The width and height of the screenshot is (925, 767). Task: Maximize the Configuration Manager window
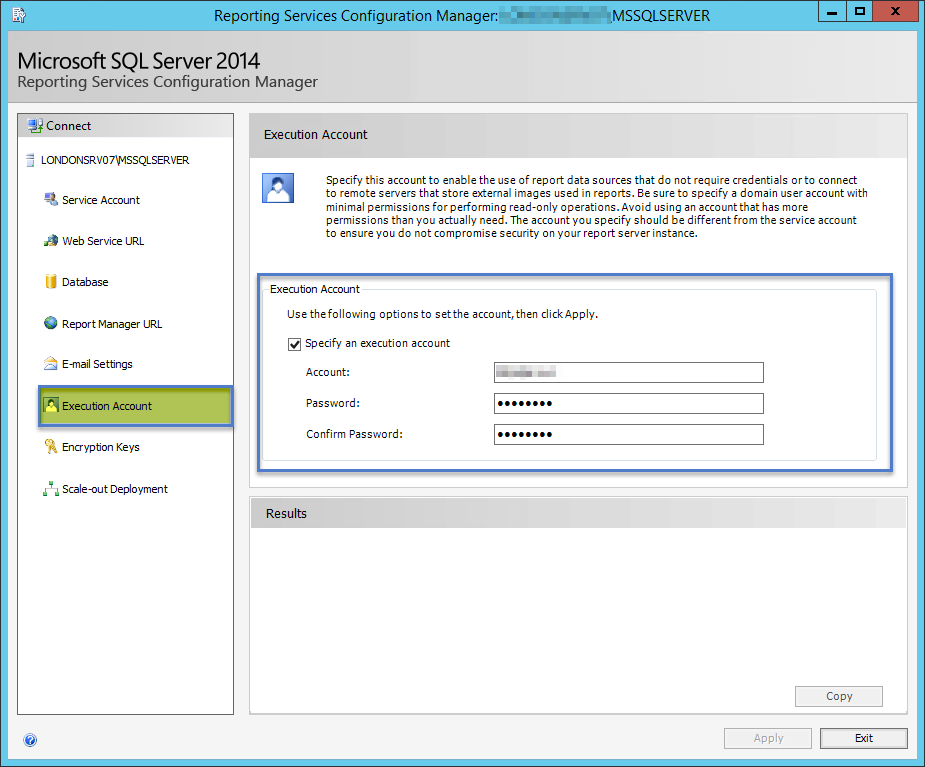click(x=860, y=12)
